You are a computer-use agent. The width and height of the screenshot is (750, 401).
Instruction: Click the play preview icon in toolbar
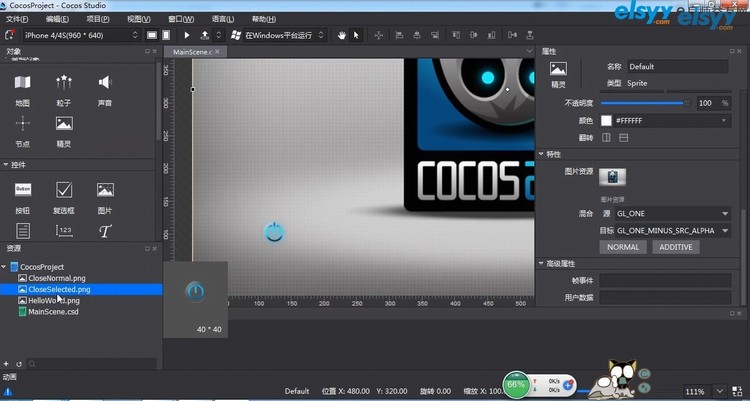click(187, 35)
